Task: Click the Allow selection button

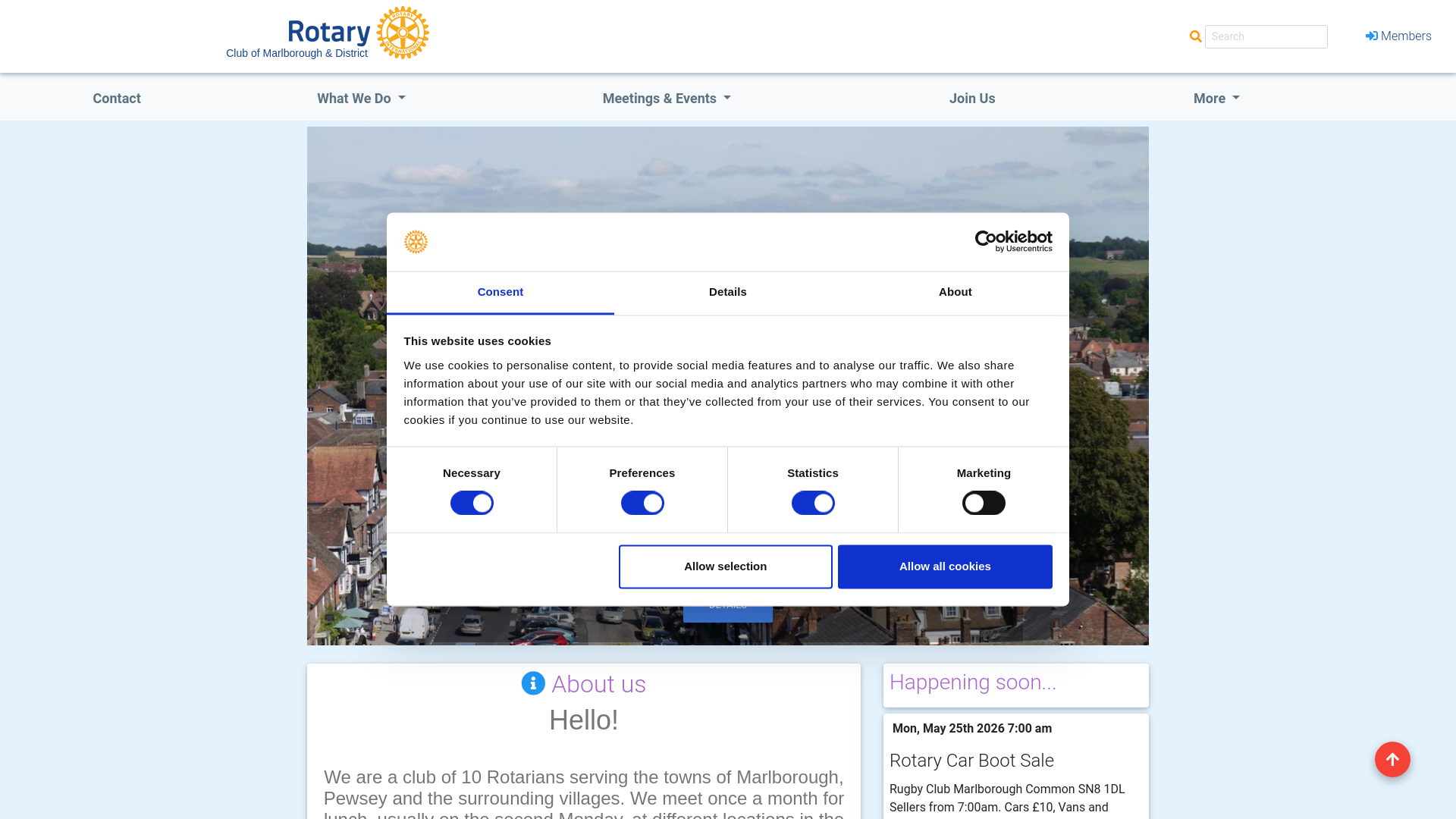Action: 726,566
